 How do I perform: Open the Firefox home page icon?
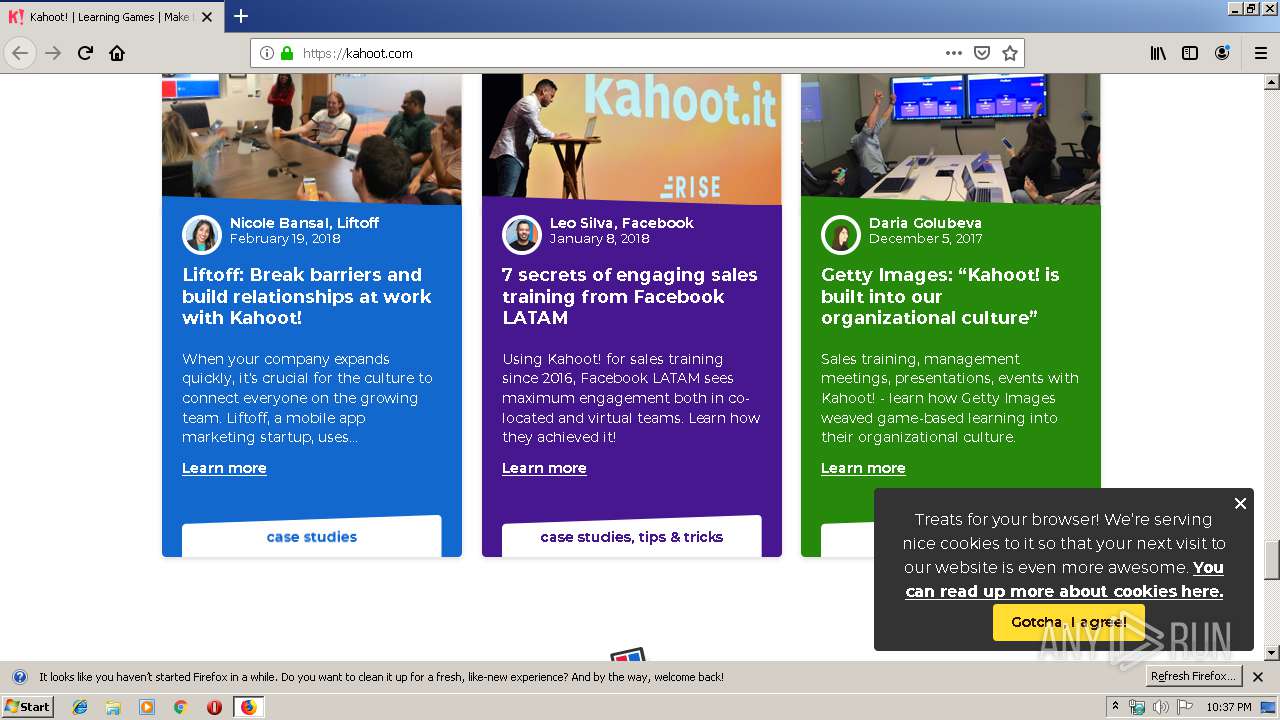click(x=117, y=53)
